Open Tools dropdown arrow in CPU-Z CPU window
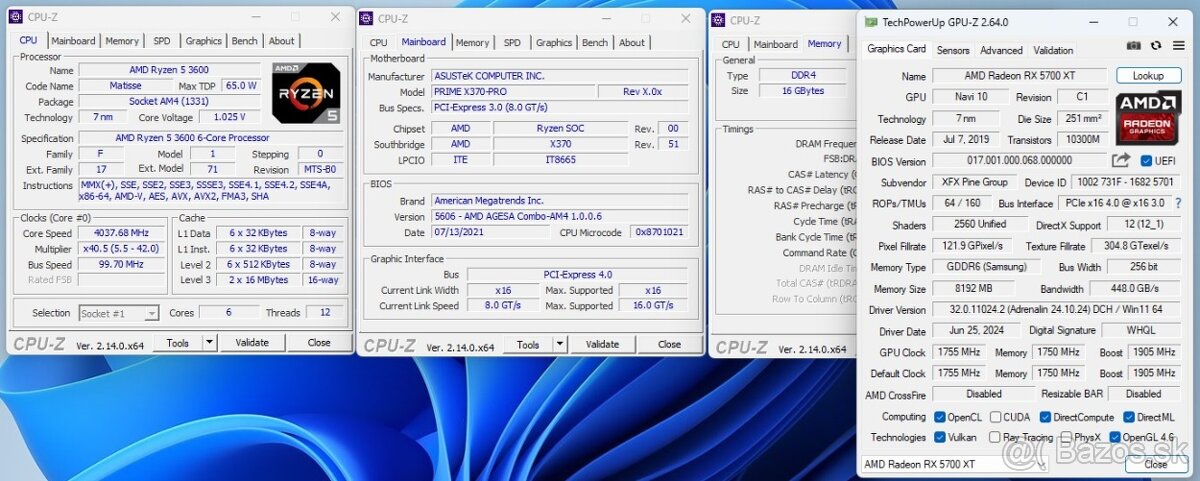The width and height of the screenshot is (1200, 481). [x=210, y=342]
